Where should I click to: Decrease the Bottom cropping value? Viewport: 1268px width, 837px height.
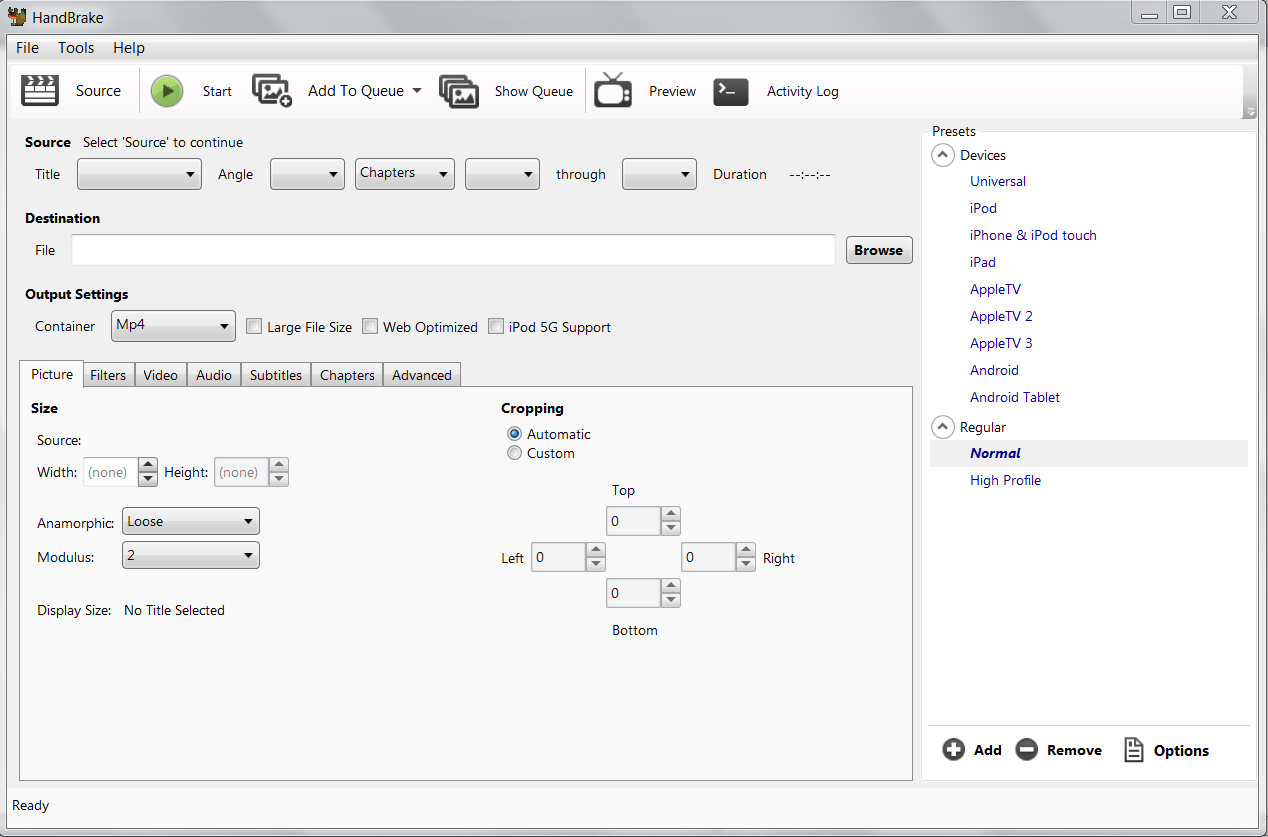(671, 600)
